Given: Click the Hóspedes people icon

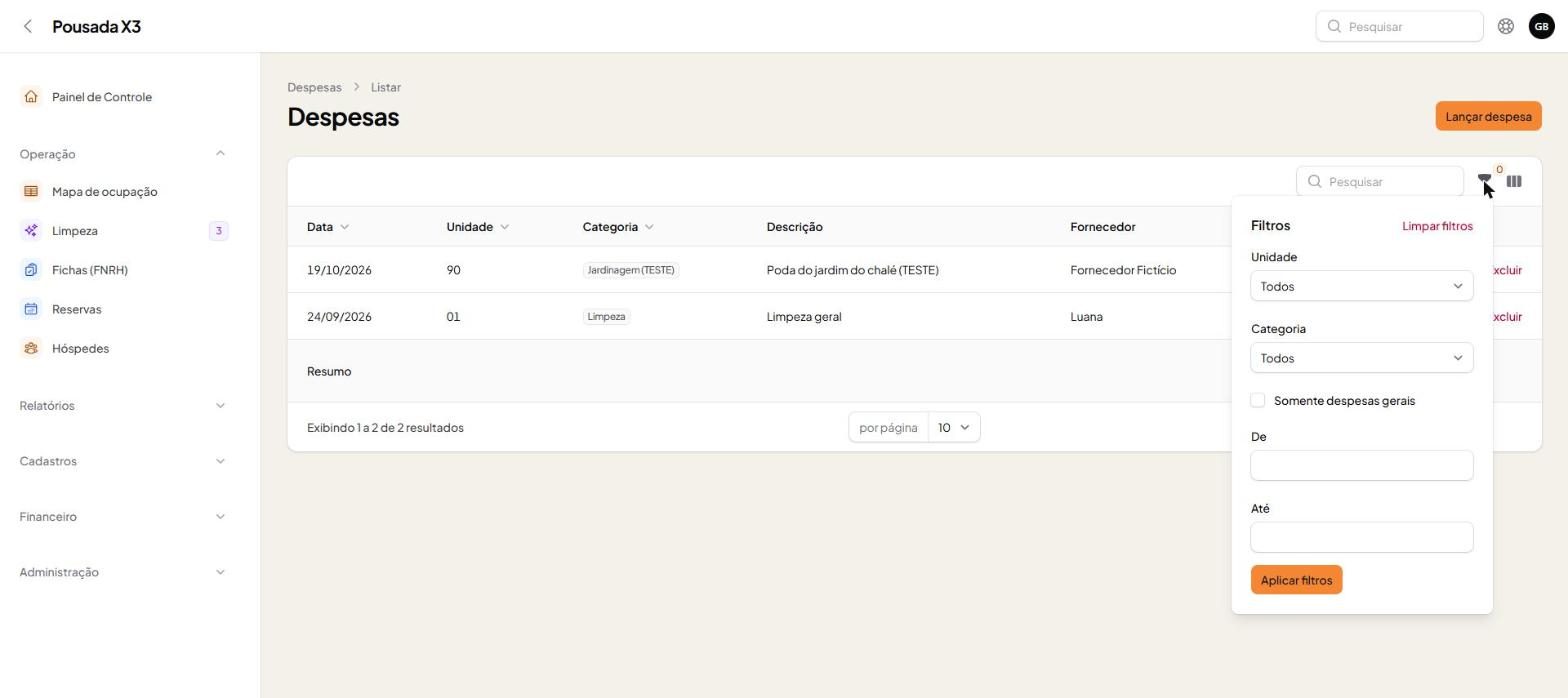Looking at the screenshot, I should tap(31, 348).
